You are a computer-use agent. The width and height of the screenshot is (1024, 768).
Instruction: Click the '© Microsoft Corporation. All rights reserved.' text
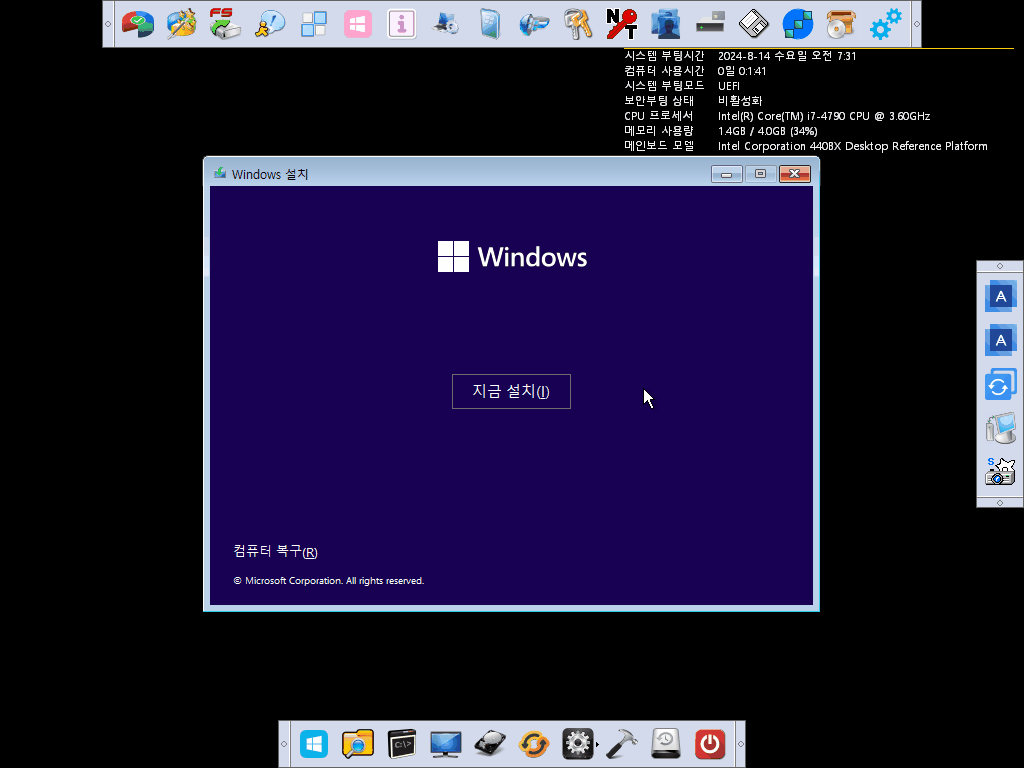click(328, 581)
